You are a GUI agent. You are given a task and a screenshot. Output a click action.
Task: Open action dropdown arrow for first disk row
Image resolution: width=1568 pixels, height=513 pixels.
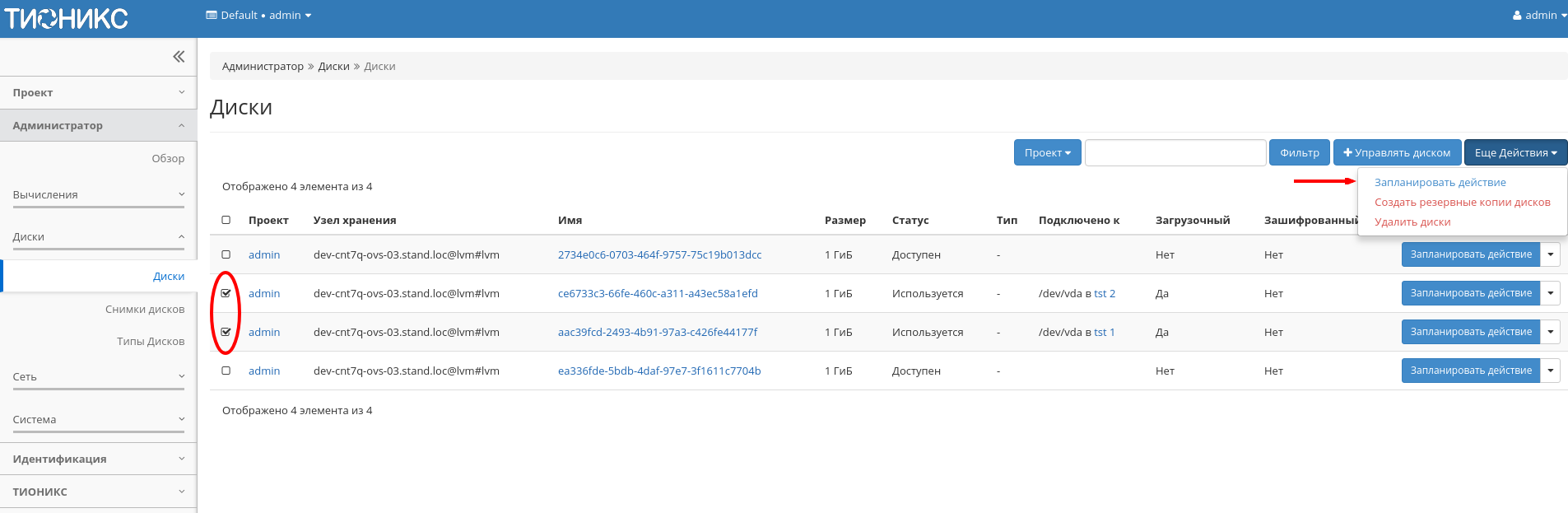point(1550,254)
